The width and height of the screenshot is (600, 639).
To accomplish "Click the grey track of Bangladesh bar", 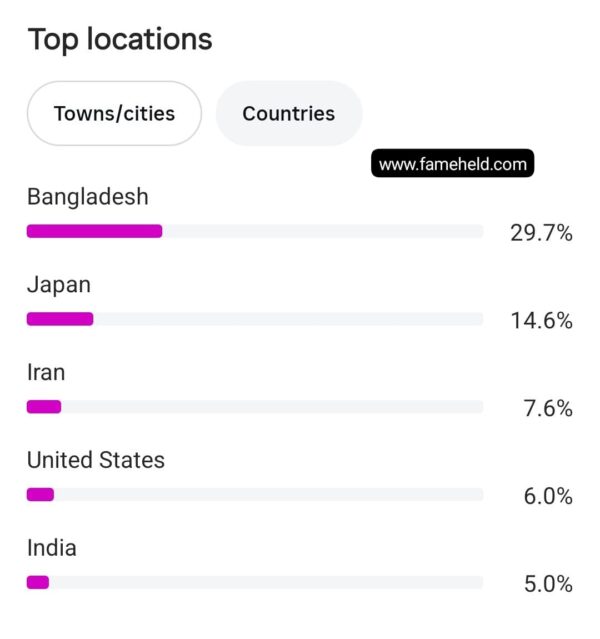I will pos(323,231).
